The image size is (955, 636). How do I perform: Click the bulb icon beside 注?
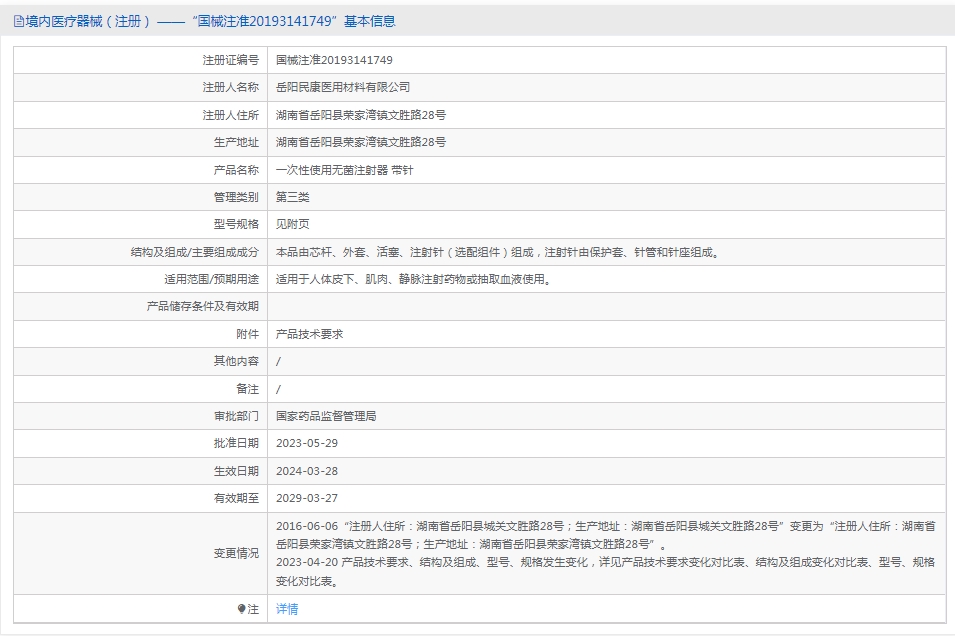(x=242, y=609)
